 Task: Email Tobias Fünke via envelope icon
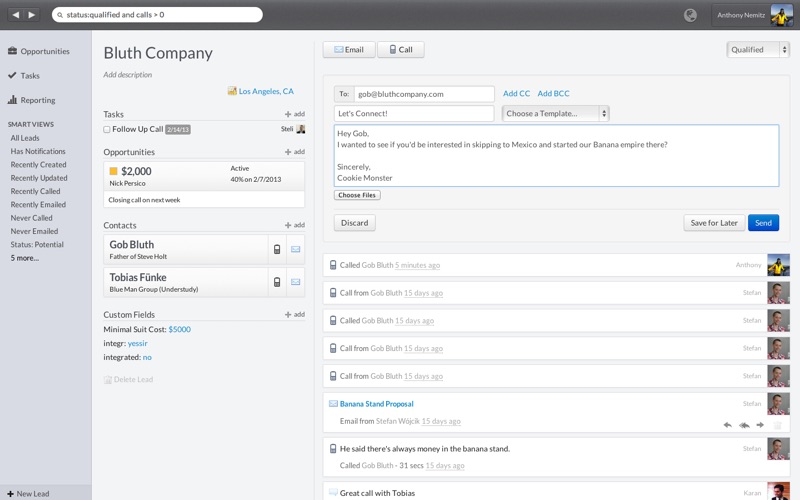point(295,282)
